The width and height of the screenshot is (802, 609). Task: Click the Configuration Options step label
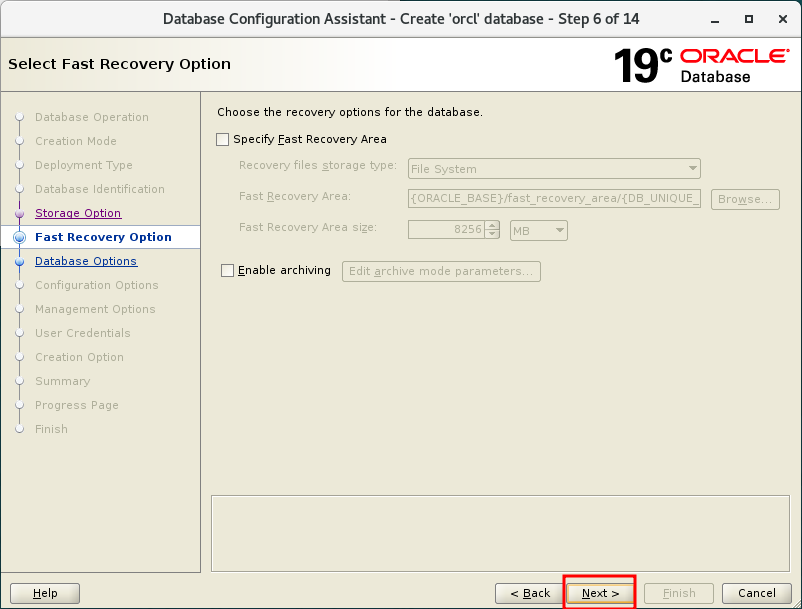[97, 285]
